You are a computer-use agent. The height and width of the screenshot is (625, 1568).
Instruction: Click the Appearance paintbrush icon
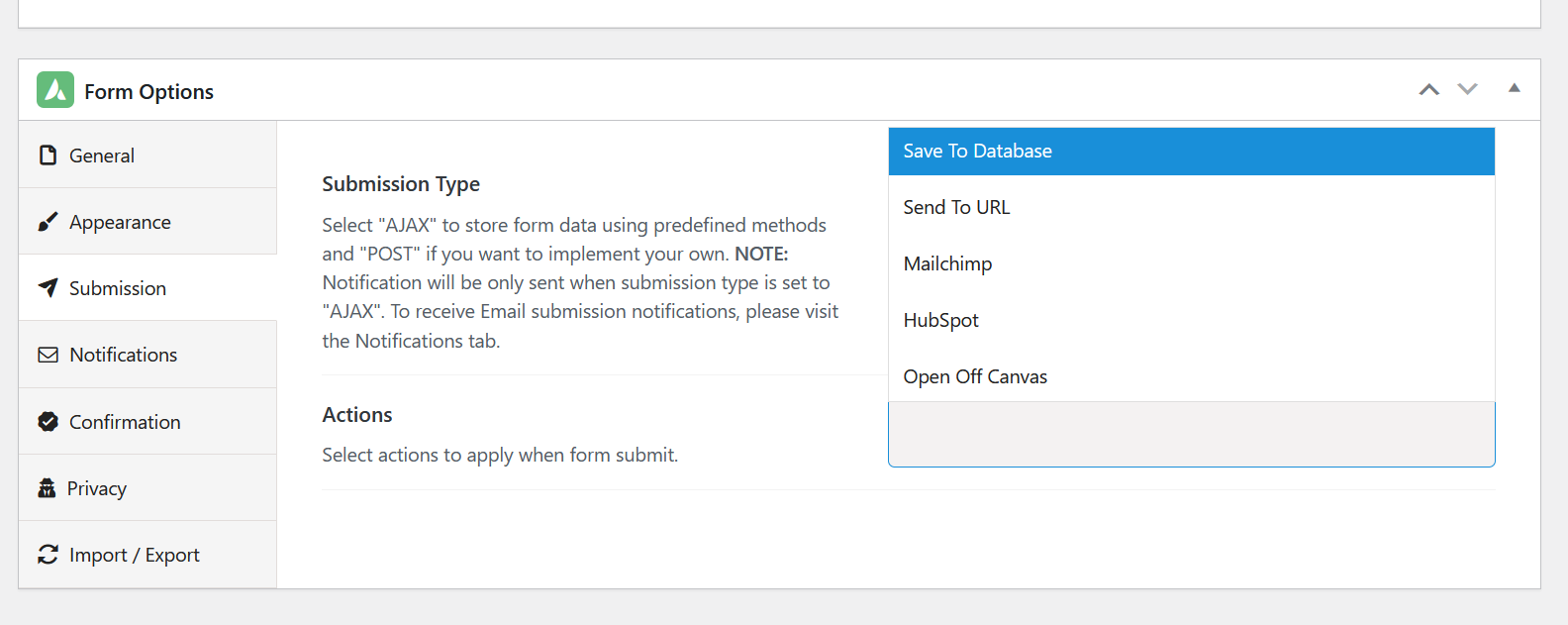point(48,222)
